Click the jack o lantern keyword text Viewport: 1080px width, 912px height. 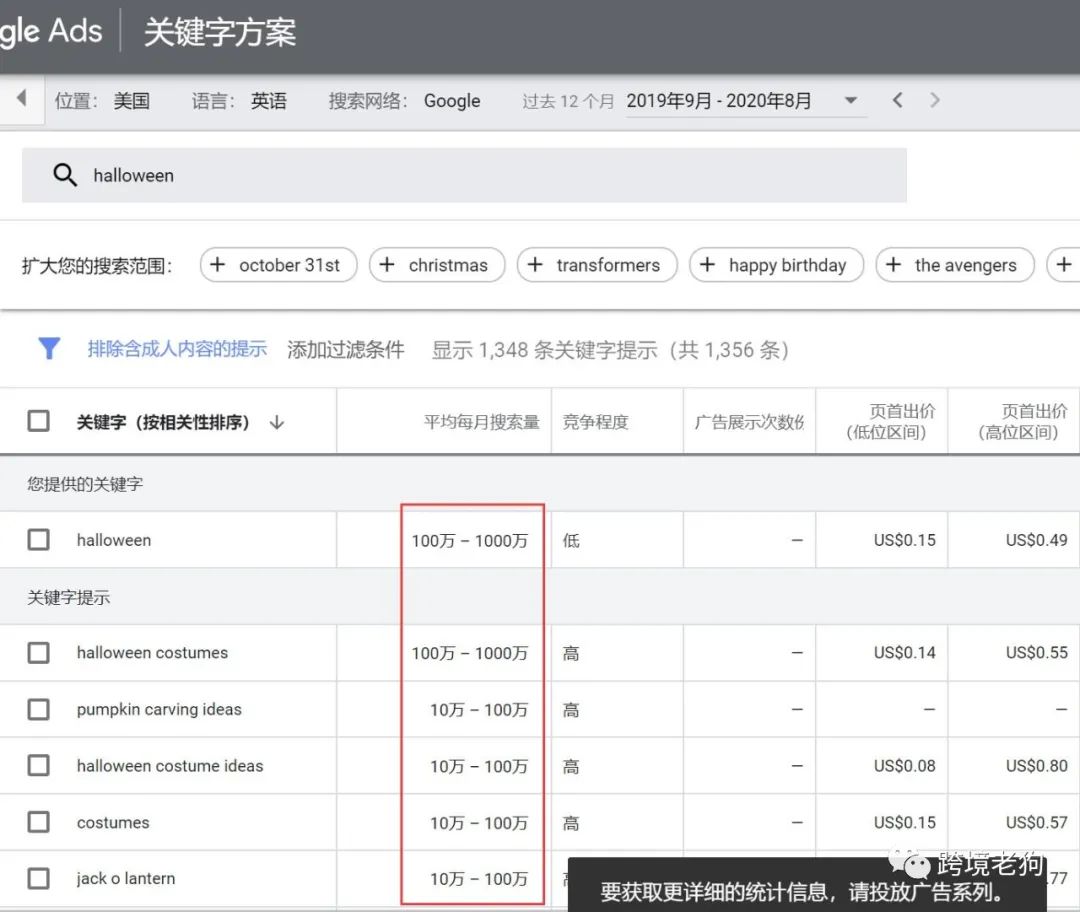click(x=126, y=879)
